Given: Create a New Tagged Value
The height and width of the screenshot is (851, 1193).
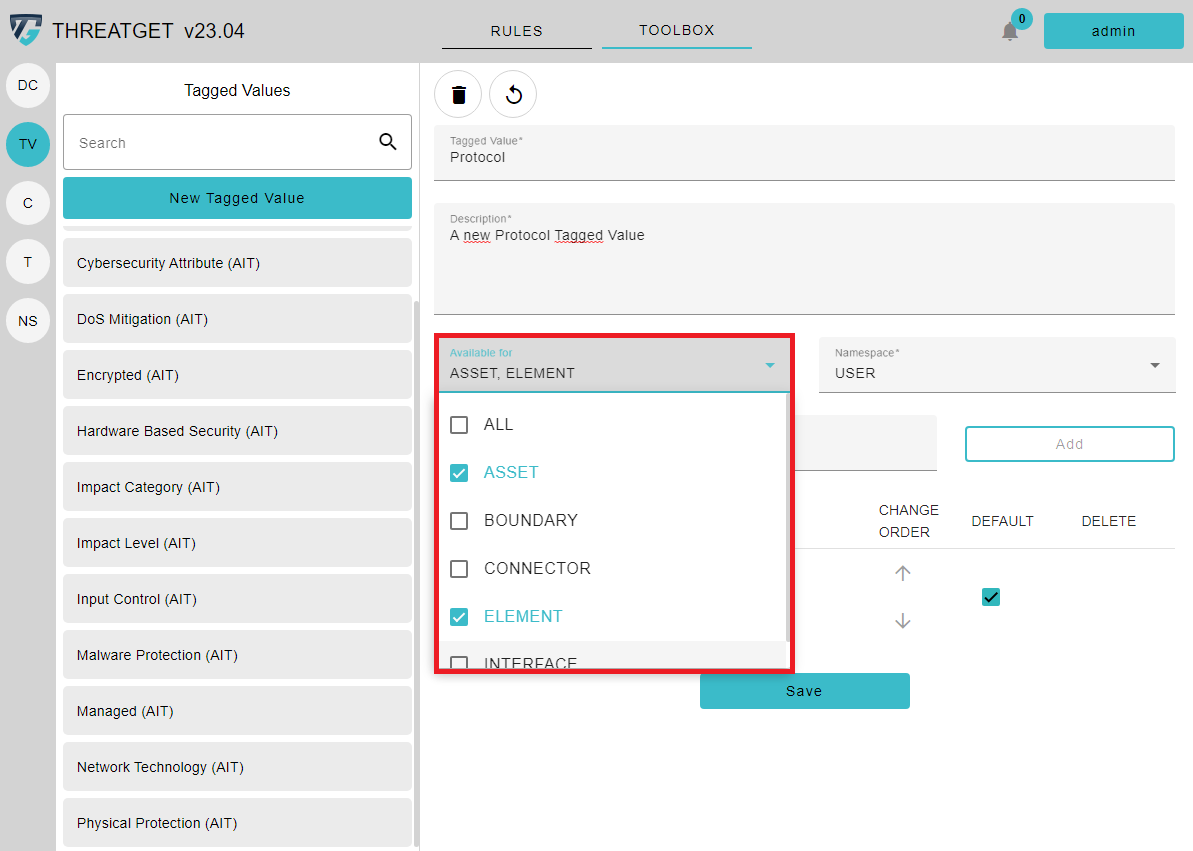Looking at the screenshot, I should [x=237, y=198].
